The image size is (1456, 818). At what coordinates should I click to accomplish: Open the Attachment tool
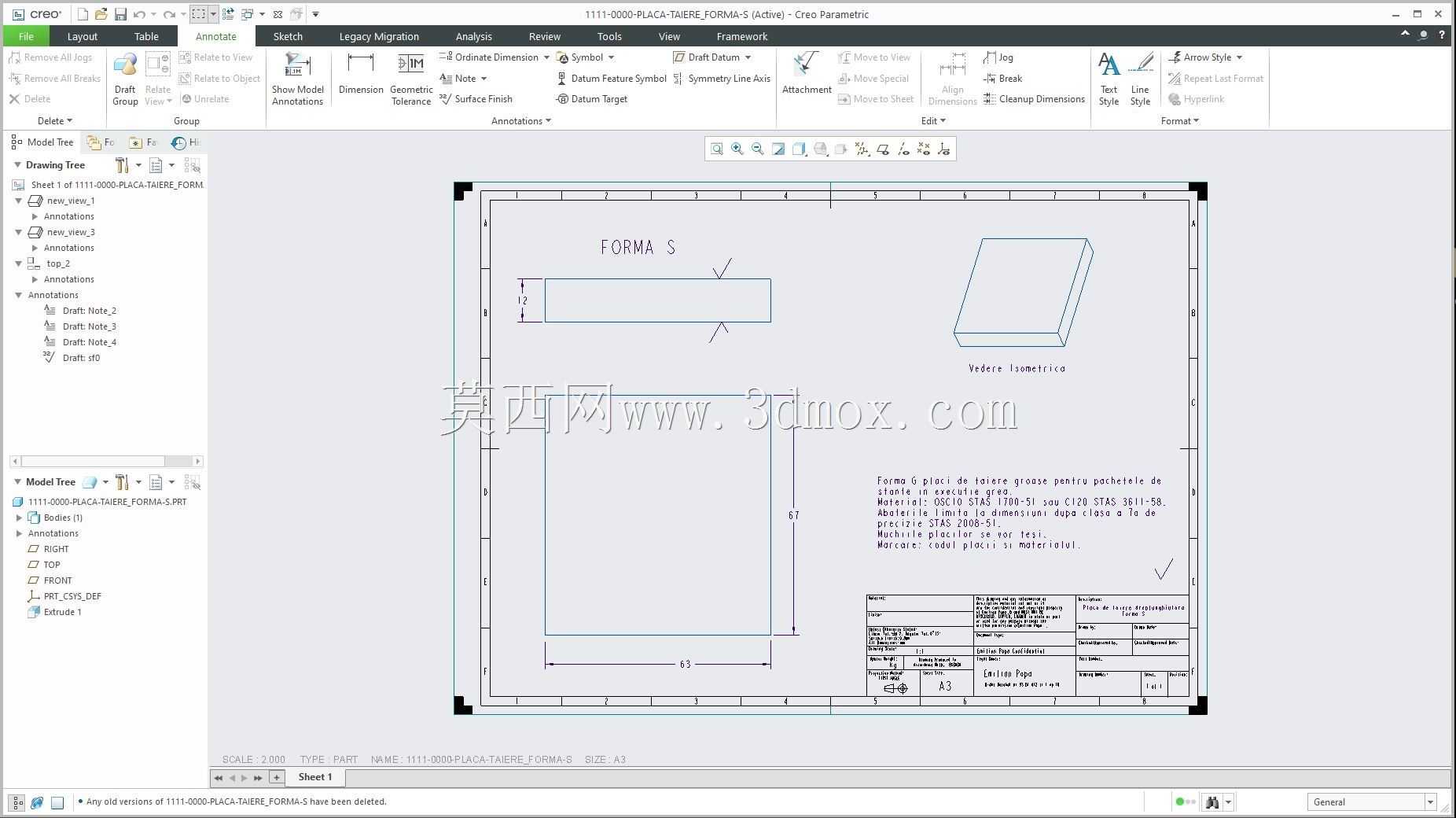coord(807,73)
